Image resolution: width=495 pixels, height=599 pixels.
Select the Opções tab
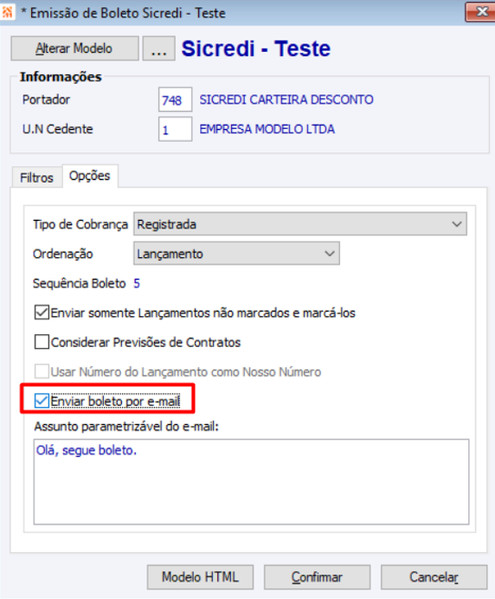[90, 176]
